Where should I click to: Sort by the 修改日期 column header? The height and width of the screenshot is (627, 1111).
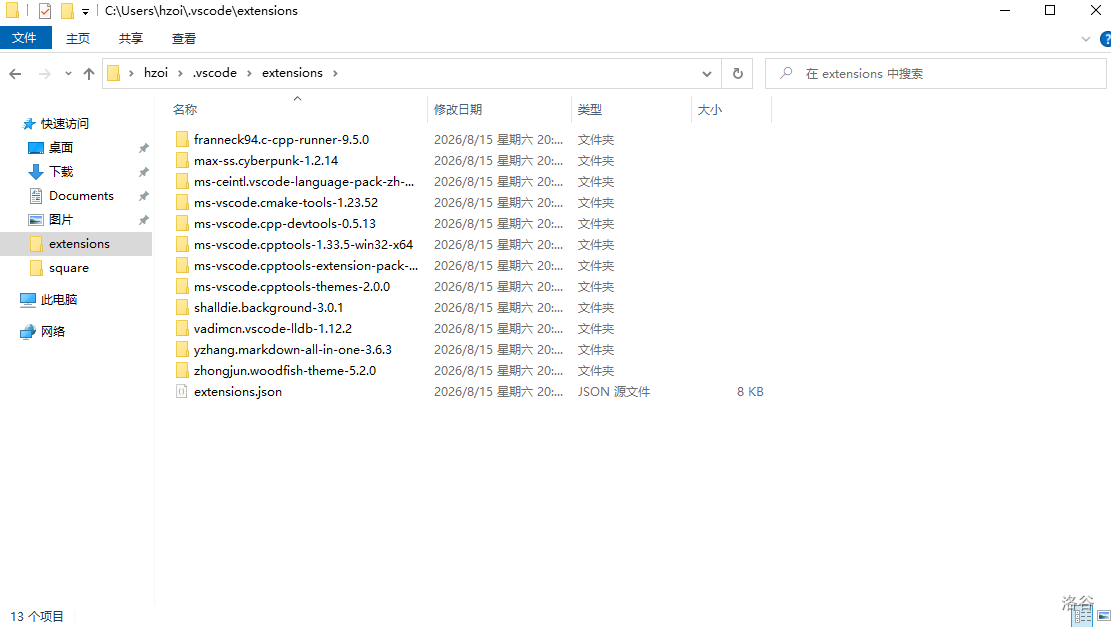[x=458, y=110]
